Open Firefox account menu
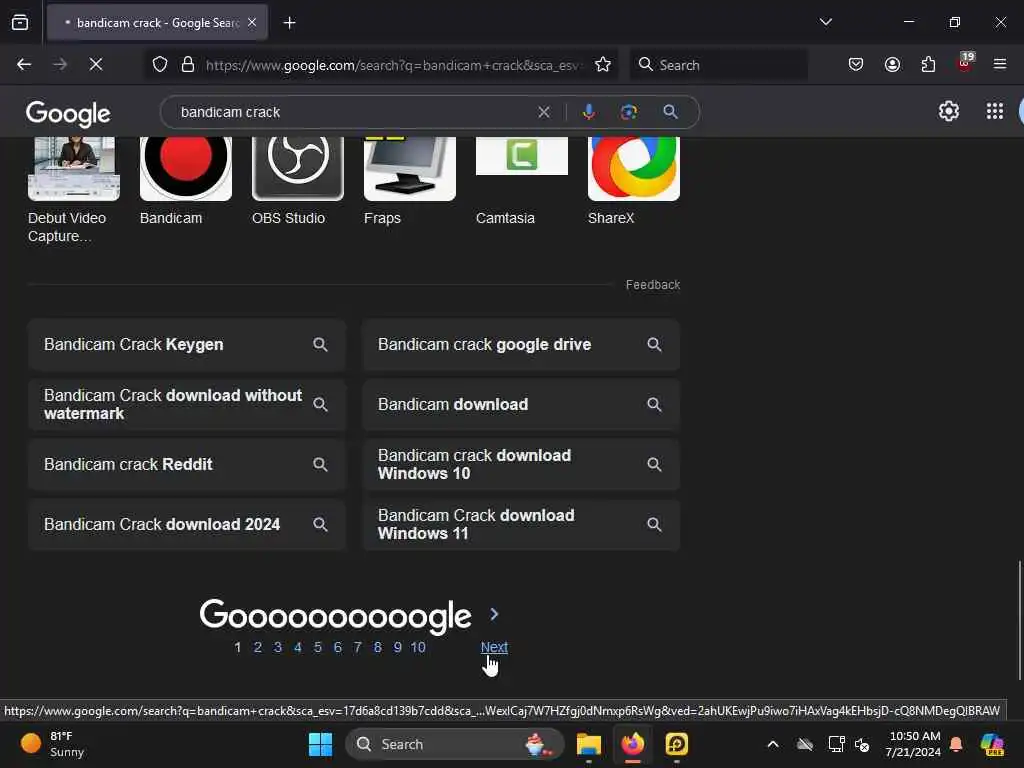Image resolution: width=1024 pixels, height=768 pixels. [x=892, y=65]
